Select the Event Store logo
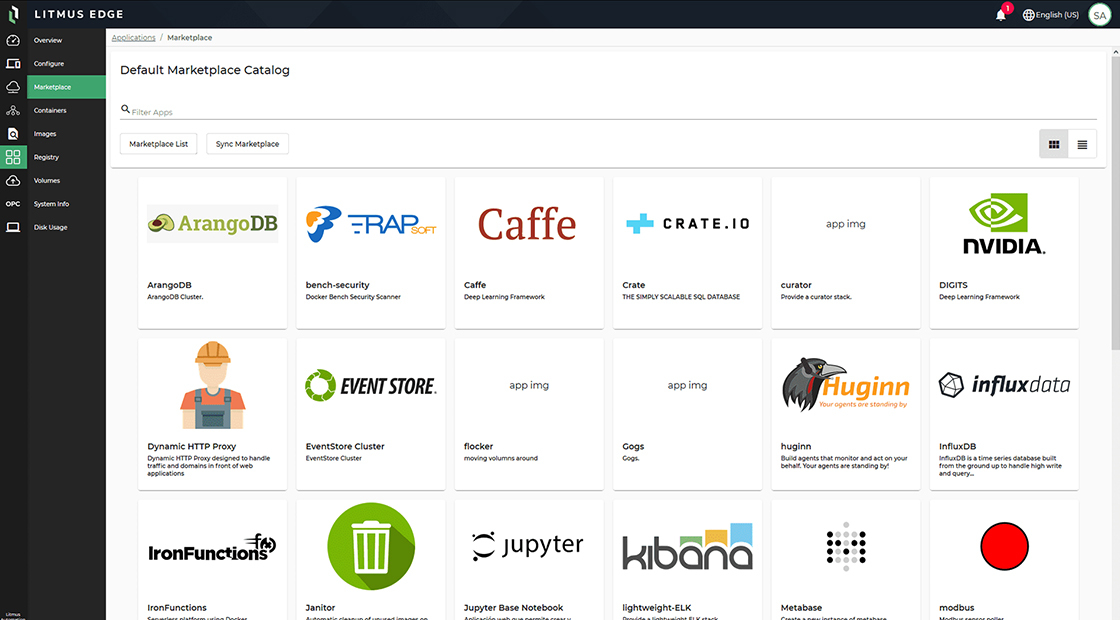1120x620 pixels. [371, 386]
